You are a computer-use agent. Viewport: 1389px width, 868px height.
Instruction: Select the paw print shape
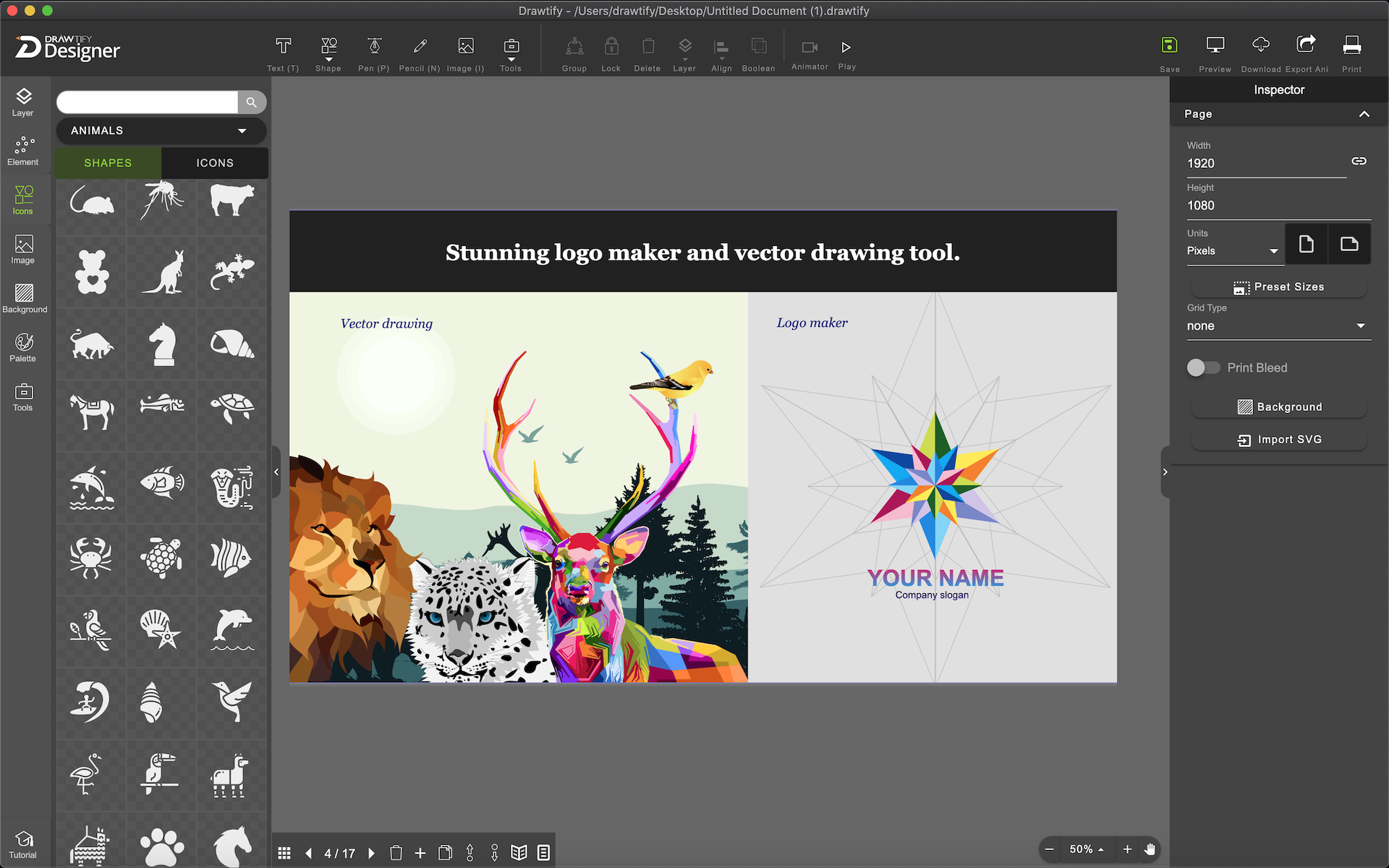163,846
